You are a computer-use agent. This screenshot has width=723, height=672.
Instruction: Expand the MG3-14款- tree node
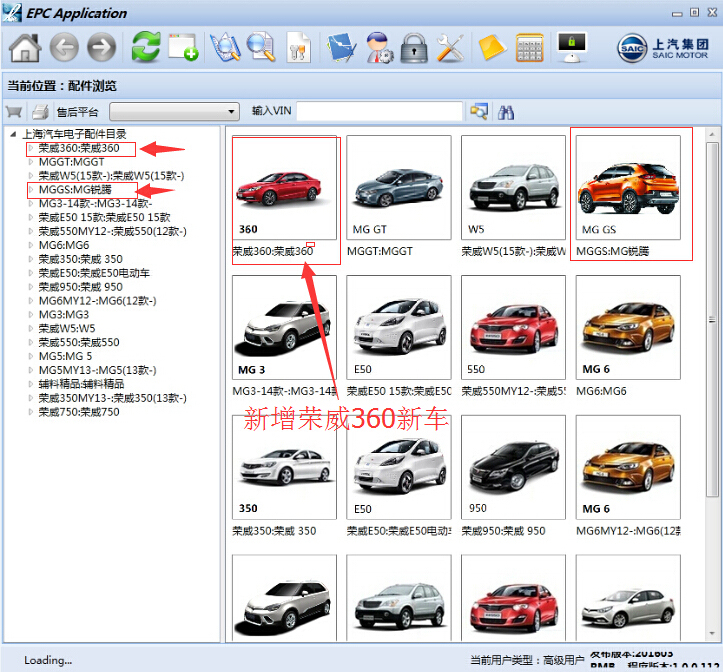tap(31, 203)
